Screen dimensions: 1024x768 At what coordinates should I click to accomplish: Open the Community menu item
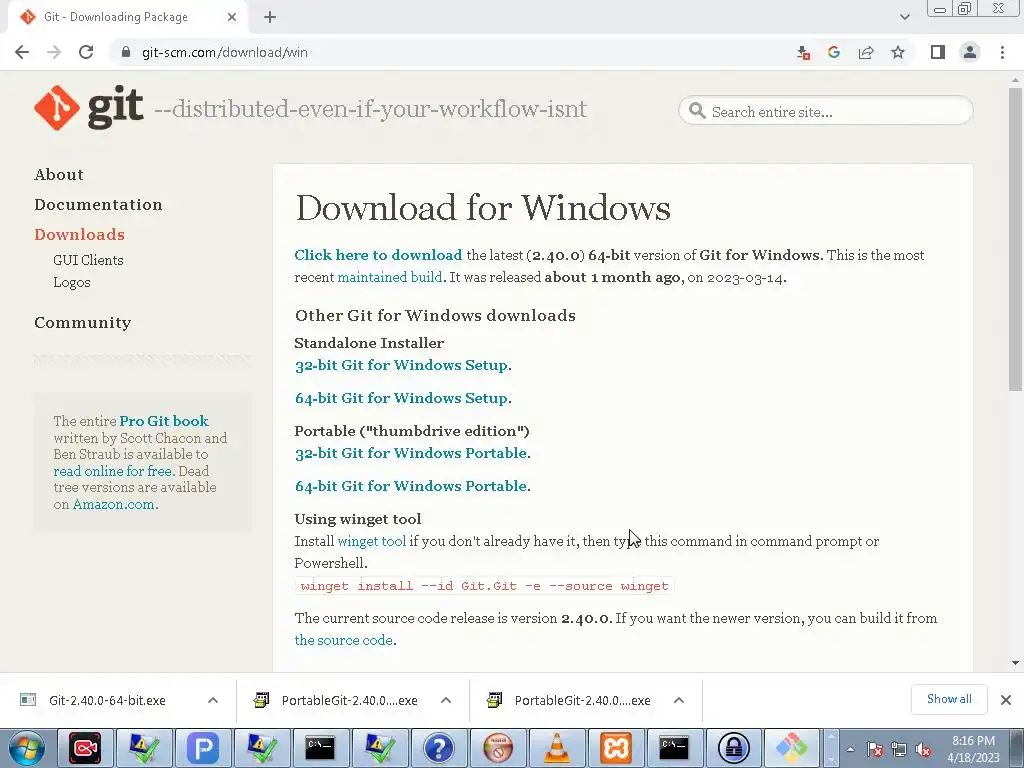click(82, 323)
